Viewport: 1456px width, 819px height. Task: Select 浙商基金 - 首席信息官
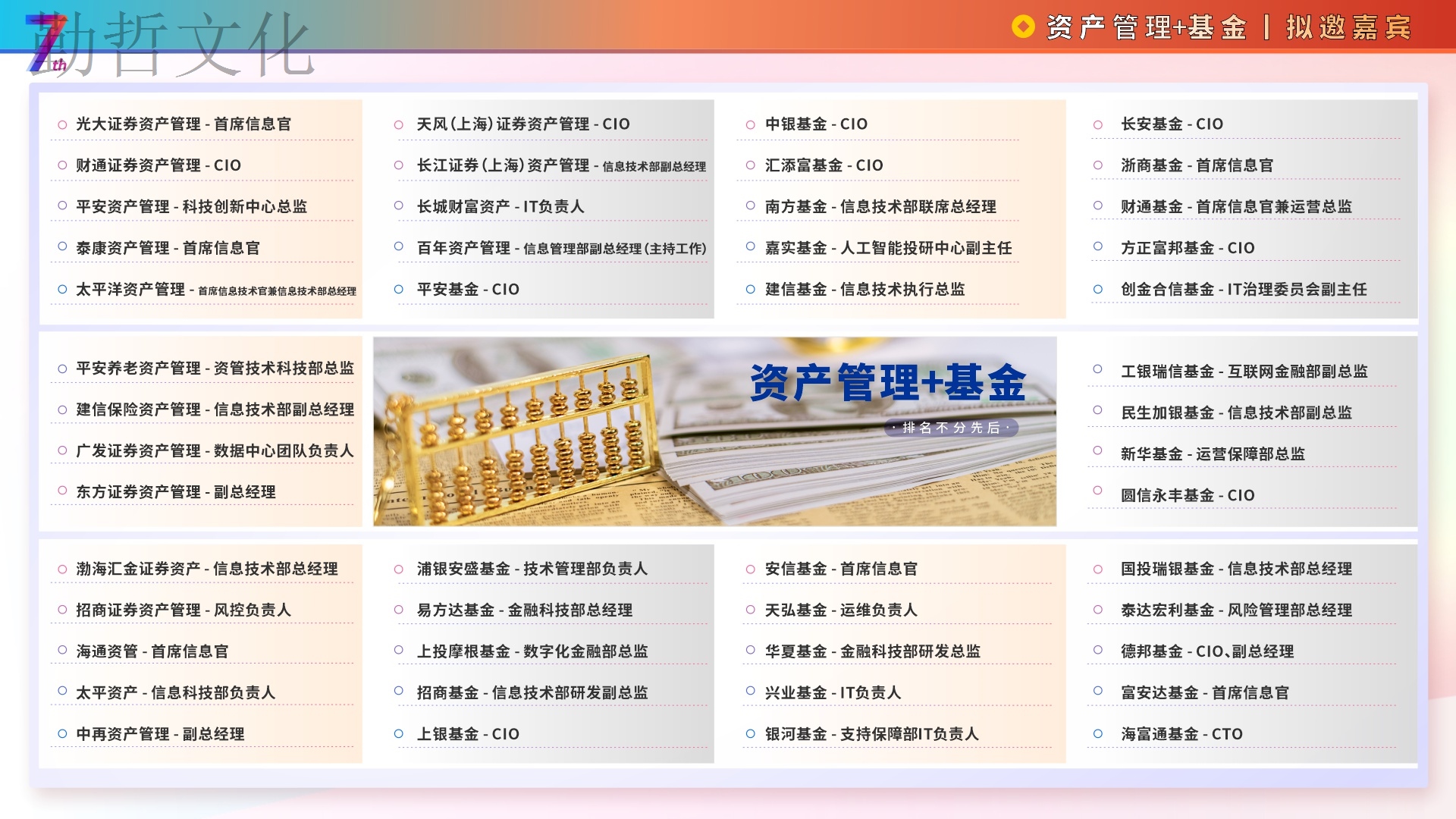(1197, 165)
